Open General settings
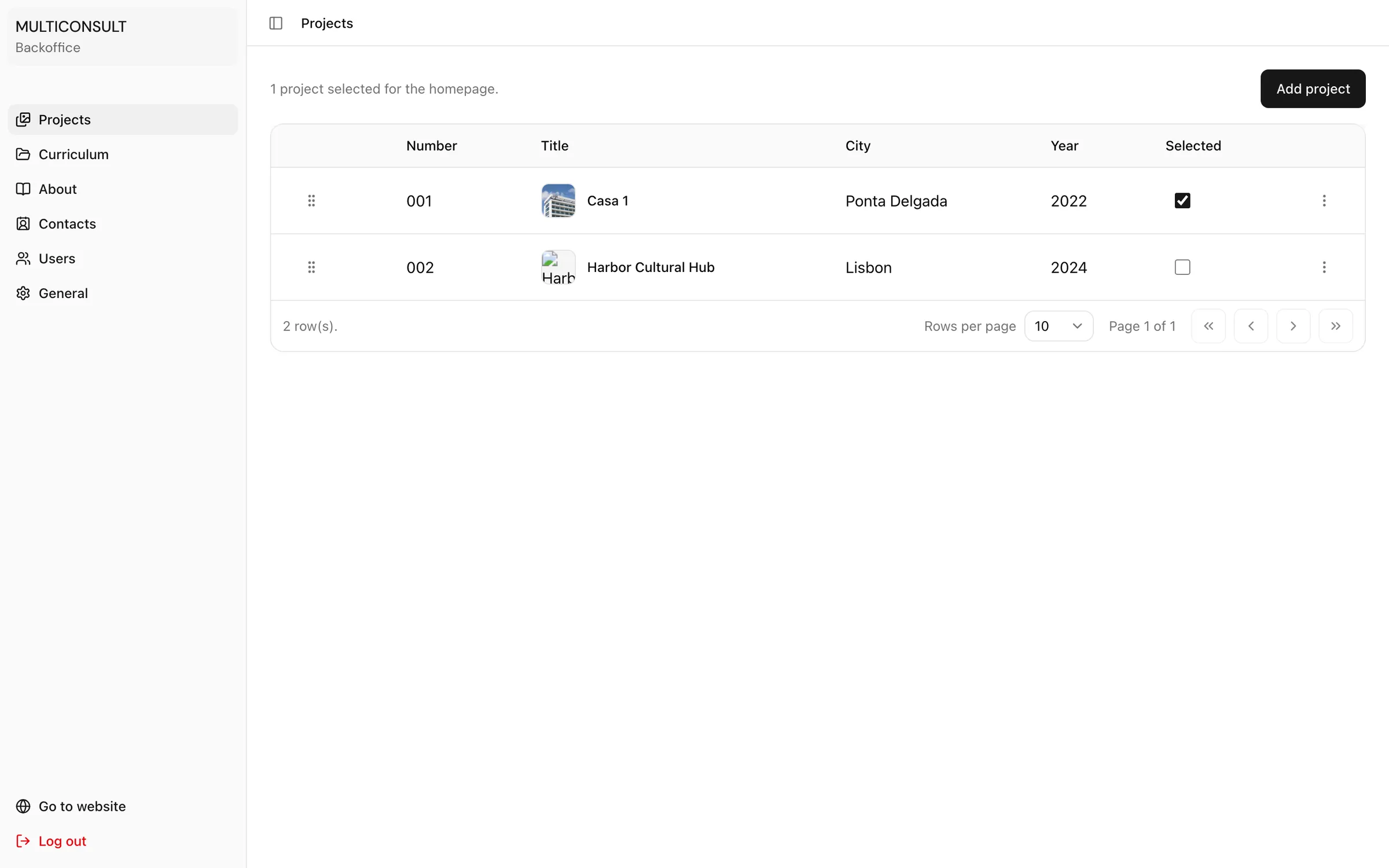The width and height of the screenshot is (1389, 868). (x=123, y=293)
